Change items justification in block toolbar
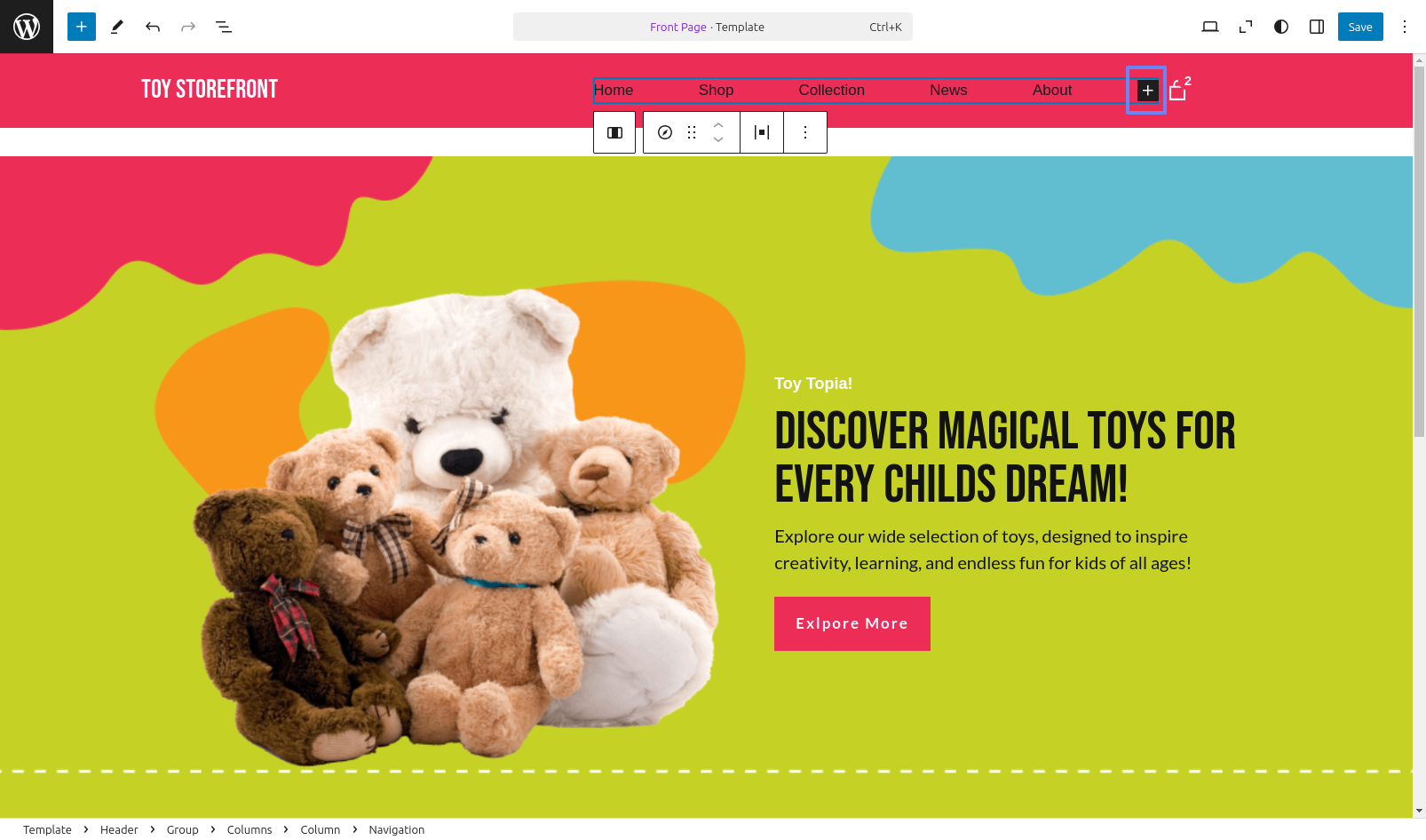The width and height of the screenshot is (1426, 840). click(762, 132)
